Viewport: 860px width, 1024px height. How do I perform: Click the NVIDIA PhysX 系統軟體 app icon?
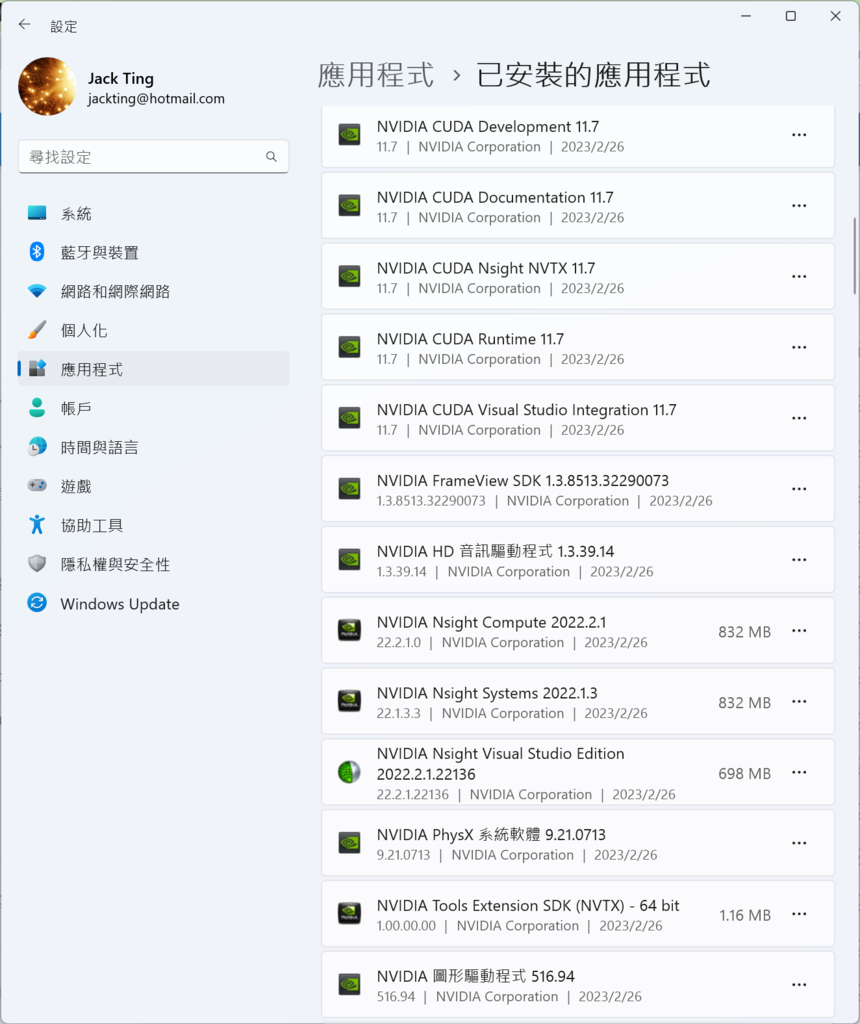pyautogui.click(x=349, y=843)
